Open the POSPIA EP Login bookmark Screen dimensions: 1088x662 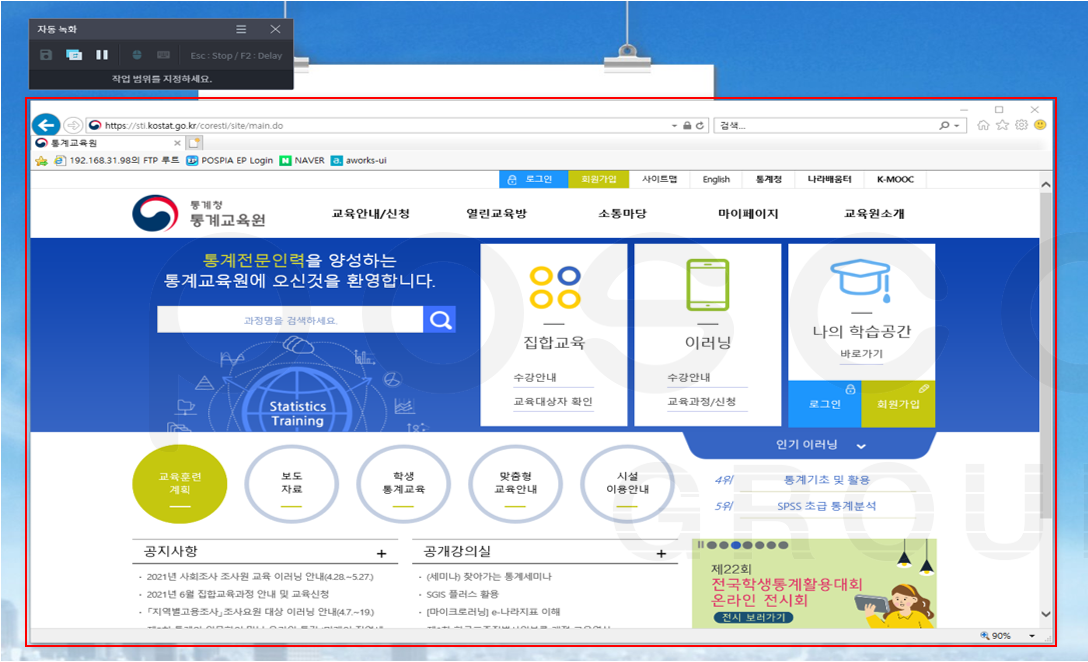(x=230, y=160)
